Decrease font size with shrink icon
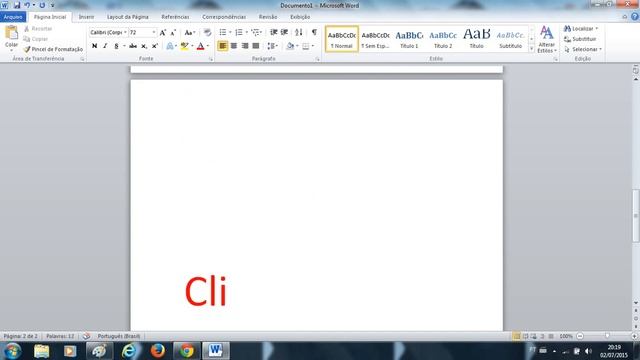The width and height of the screenshot is (640, 360). pyautogui.click(x=173, y=33)
